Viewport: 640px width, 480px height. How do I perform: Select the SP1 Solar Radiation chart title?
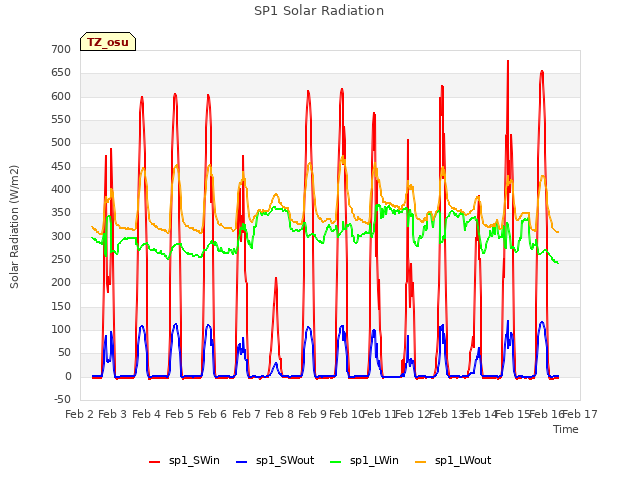click(319, 11)
